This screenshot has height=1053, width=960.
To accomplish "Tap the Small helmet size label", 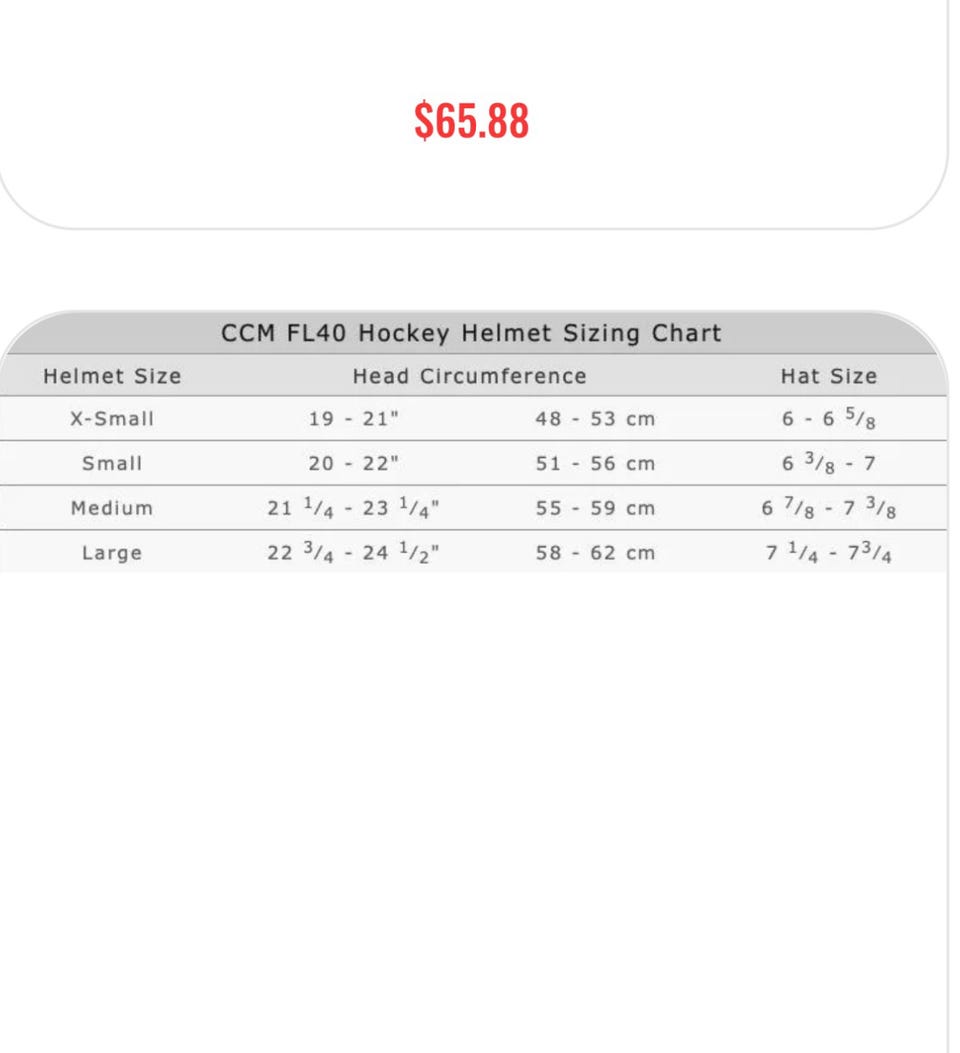I will click(x=112, y=464).
